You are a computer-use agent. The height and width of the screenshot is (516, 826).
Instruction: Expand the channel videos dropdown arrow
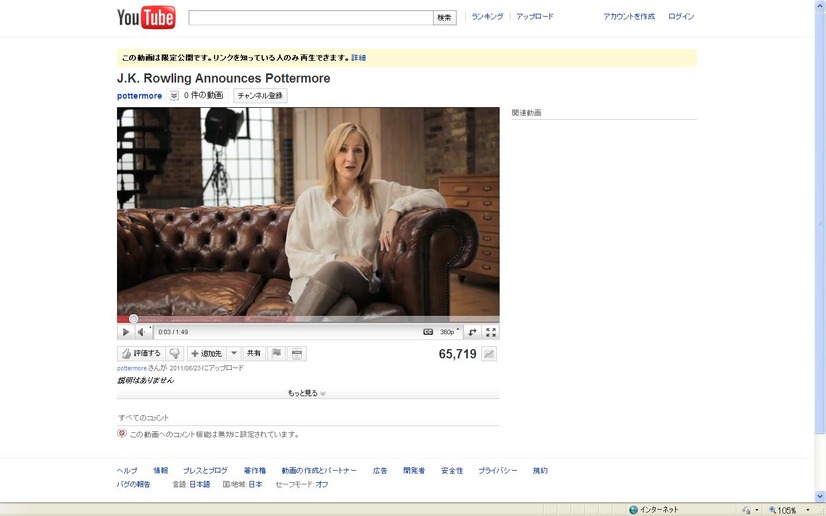point(174,95)
